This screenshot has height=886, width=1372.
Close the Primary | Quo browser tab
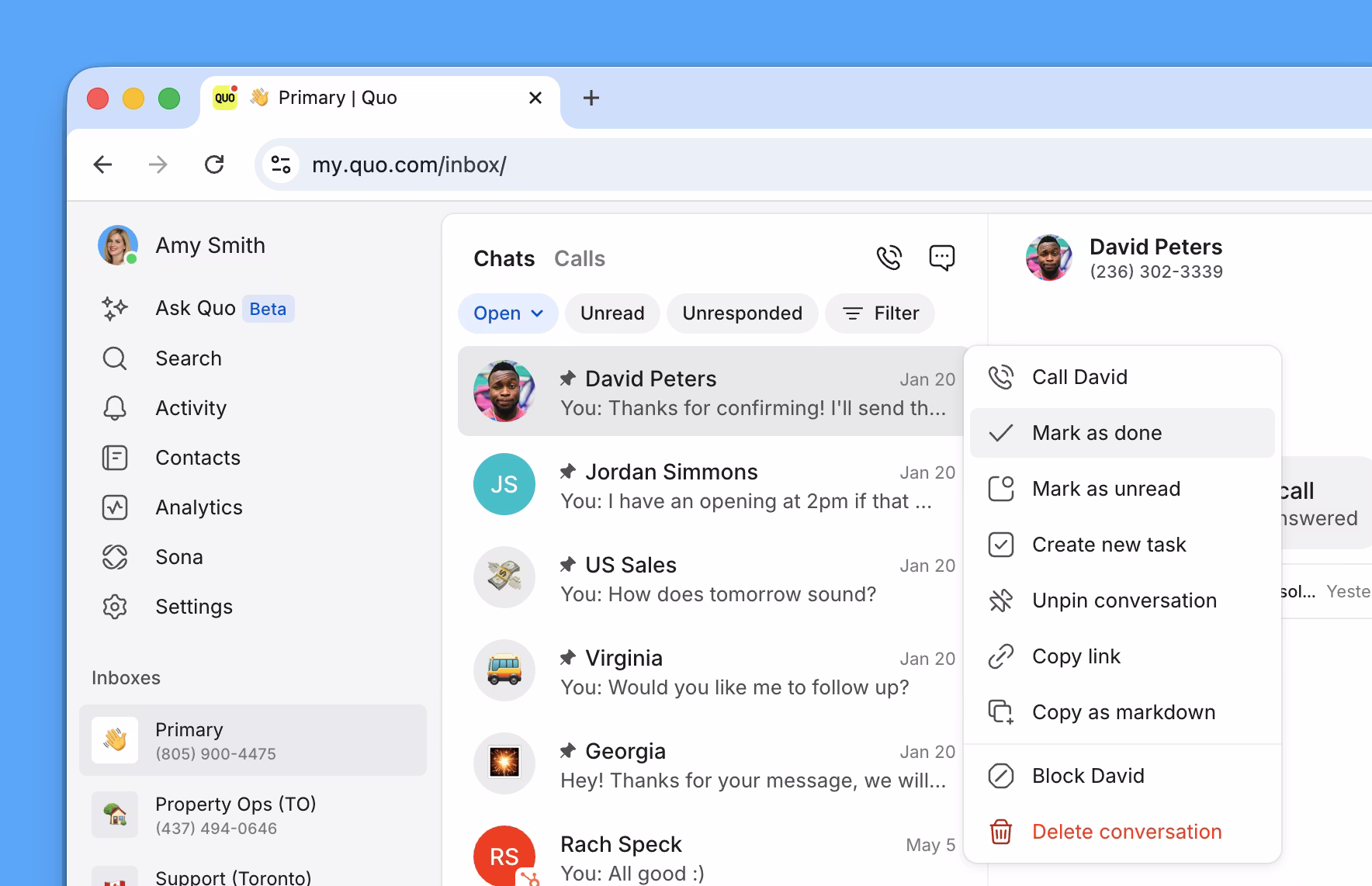535,98
